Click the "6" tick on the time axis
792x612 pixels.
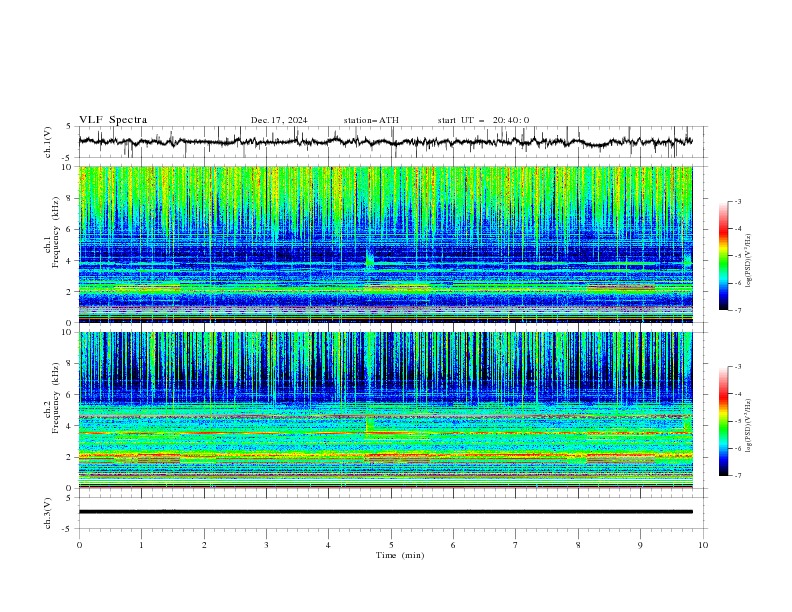pos(453,545)
